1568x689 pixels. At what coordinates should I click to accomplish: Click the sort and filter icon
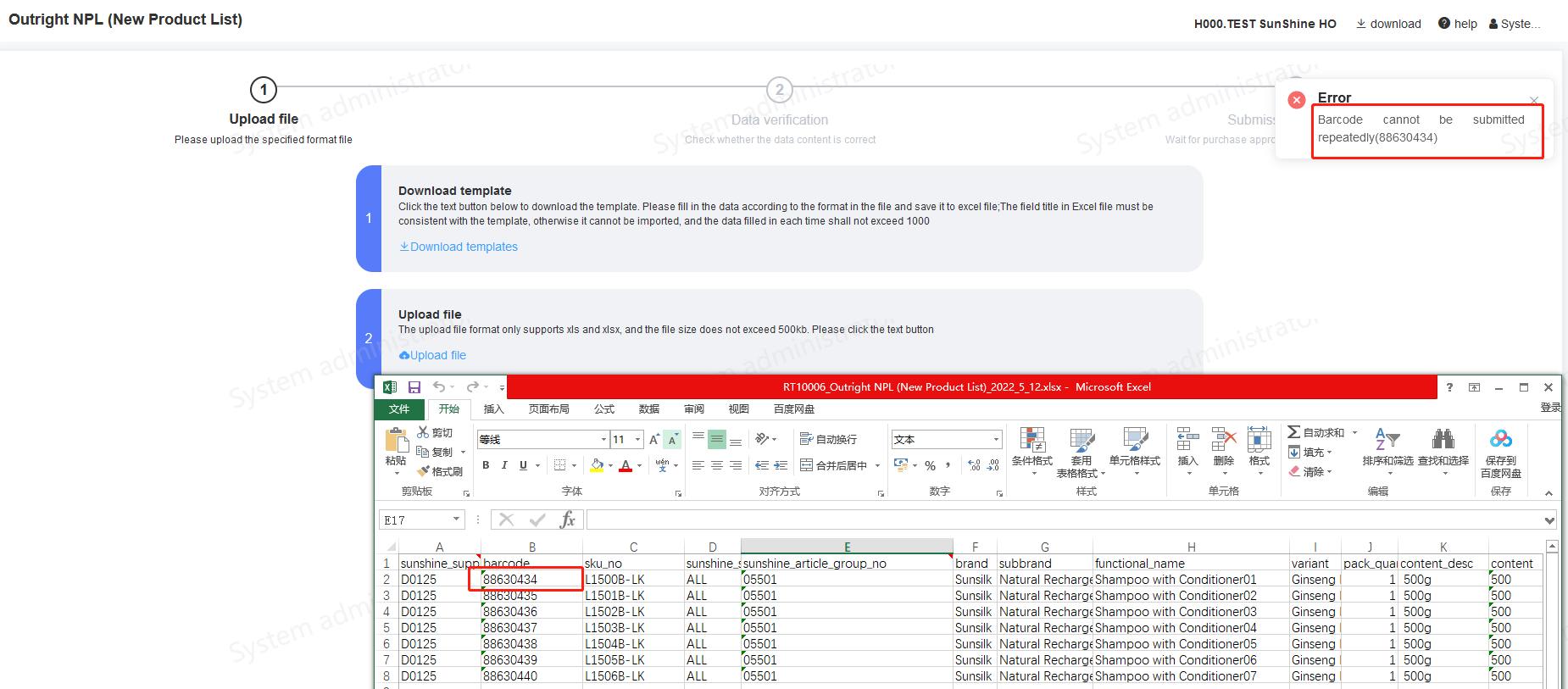(x=1387, y=439)
